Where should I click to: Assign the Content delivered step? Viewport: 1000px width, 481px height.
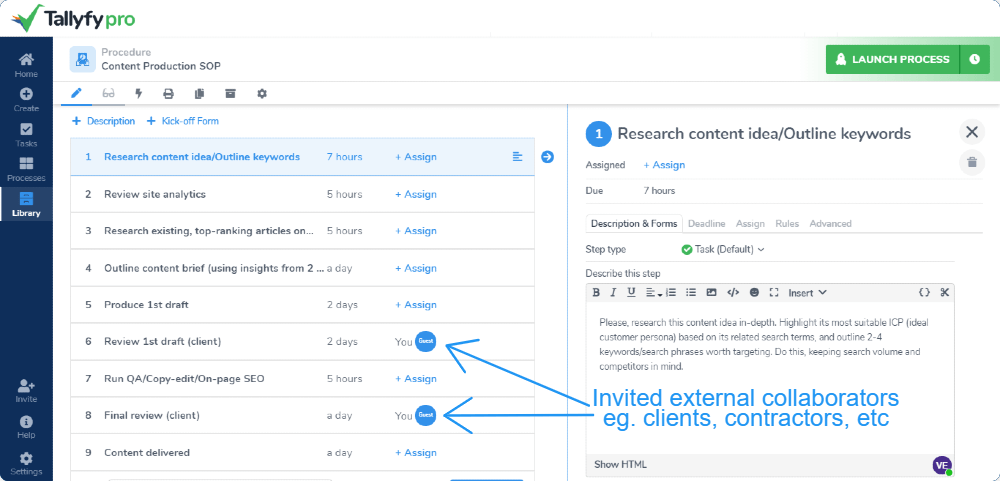click(x=416, y=453)
